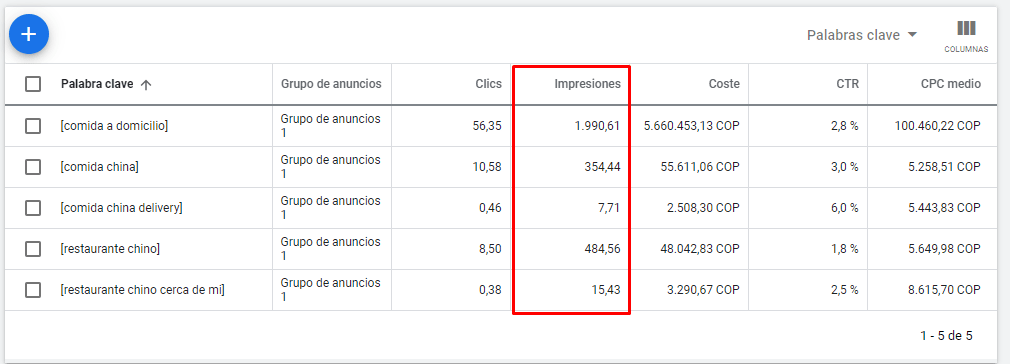Tick the [comida china delivery] checkbox
The height and width of the screenshot is (364, 1010).
[33, 208]
